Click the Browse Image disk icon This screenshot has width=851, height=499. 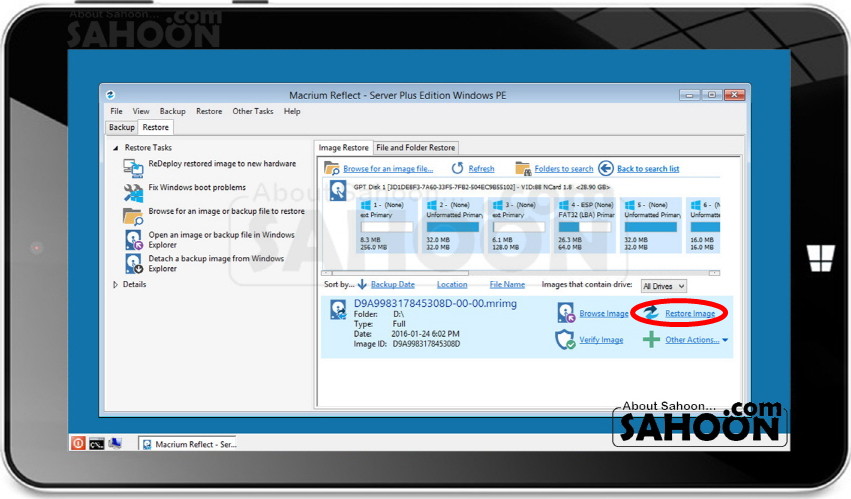click(566, 313)
